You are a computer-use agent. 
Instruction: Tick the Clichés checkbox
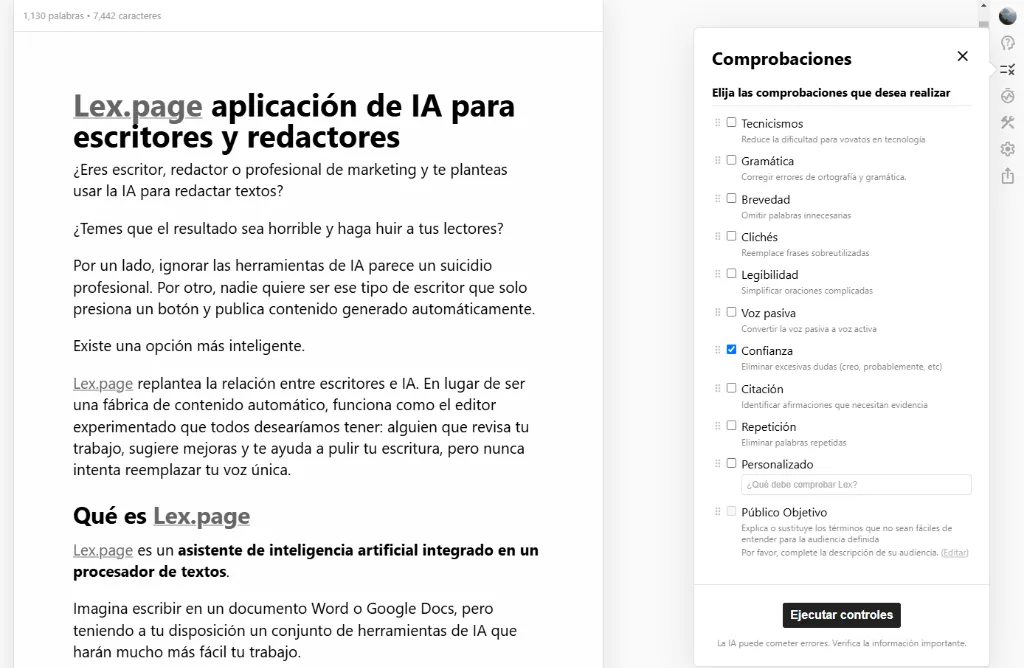coord(731,236)
